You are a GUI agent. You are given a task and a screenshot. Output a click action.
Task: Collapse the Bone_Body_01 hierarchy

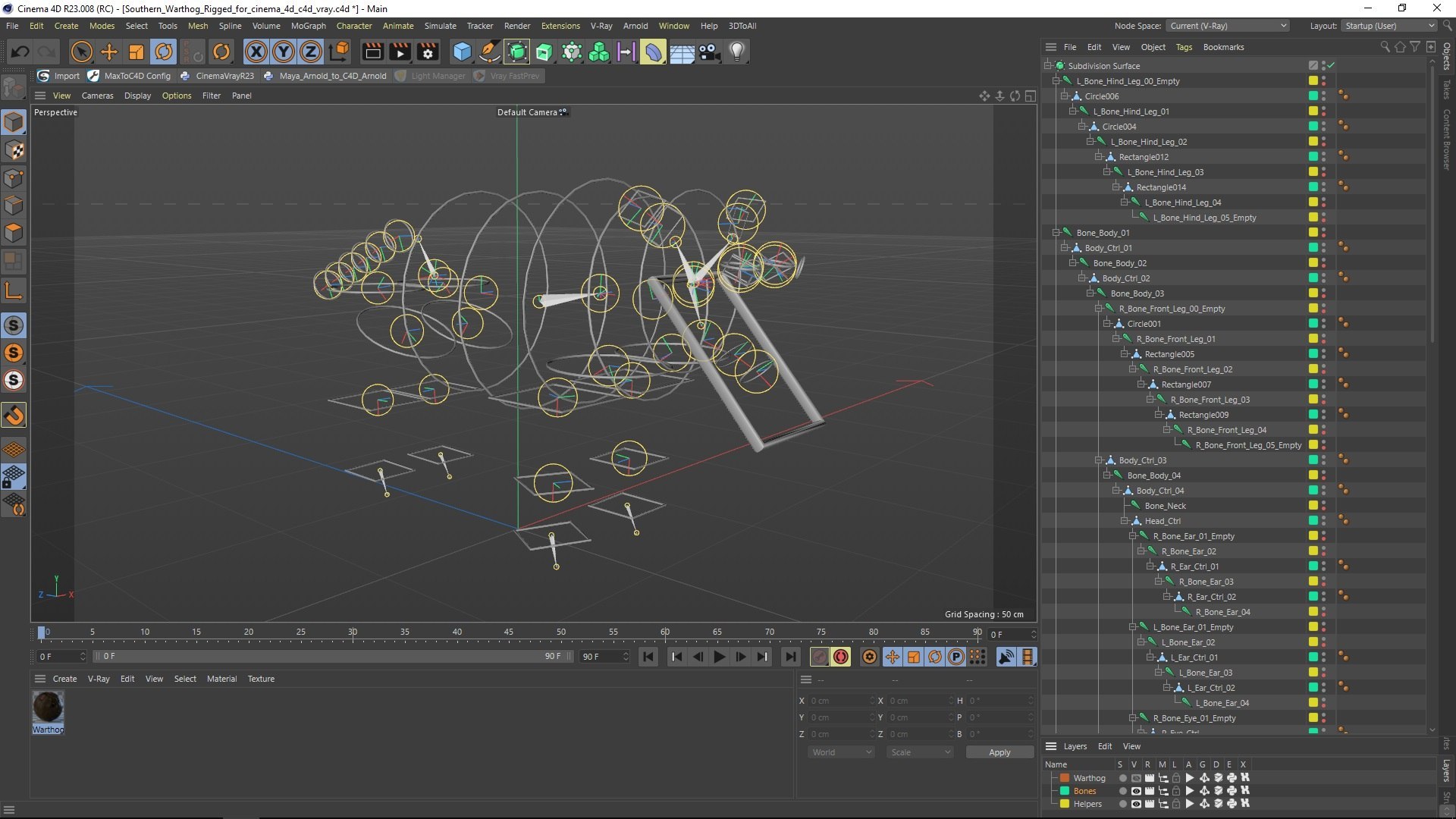[x=1056, y=232]
